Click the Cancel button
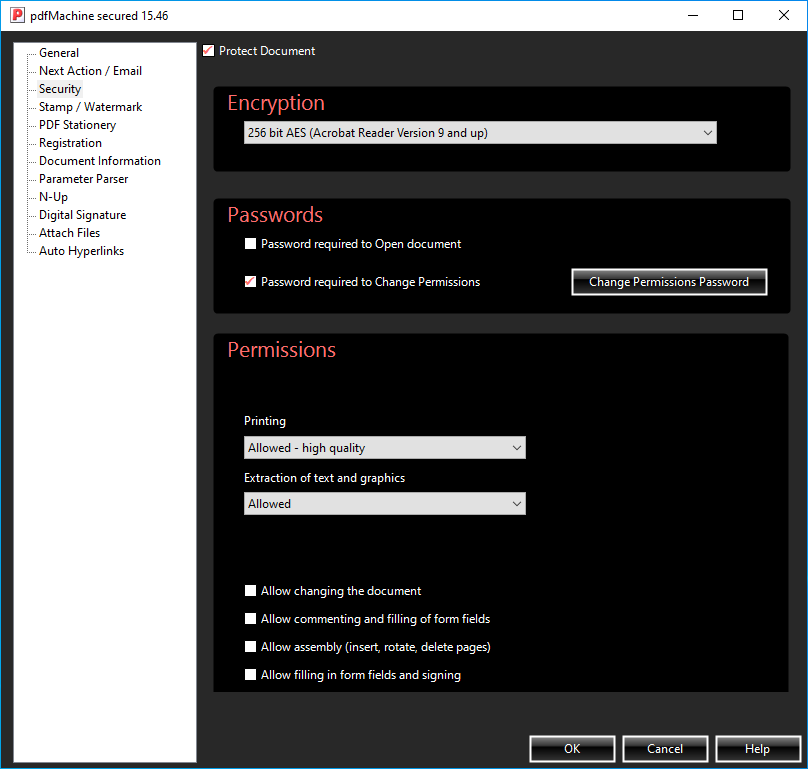Screen dimensions: 808x769 665,749
